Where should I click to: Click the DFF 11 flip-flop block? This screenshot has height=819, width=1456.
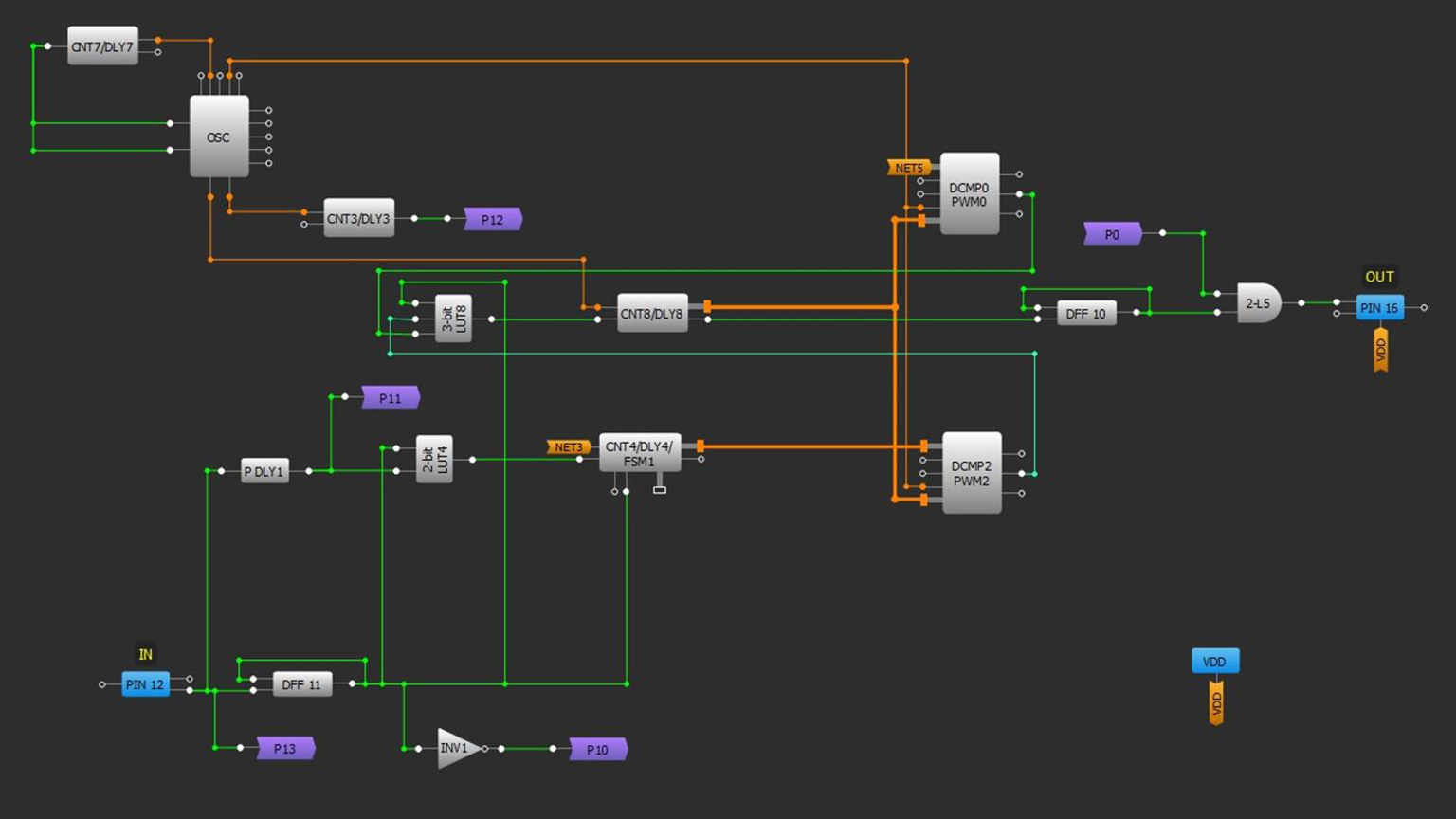pyautogui.click(x=301, y=683)
